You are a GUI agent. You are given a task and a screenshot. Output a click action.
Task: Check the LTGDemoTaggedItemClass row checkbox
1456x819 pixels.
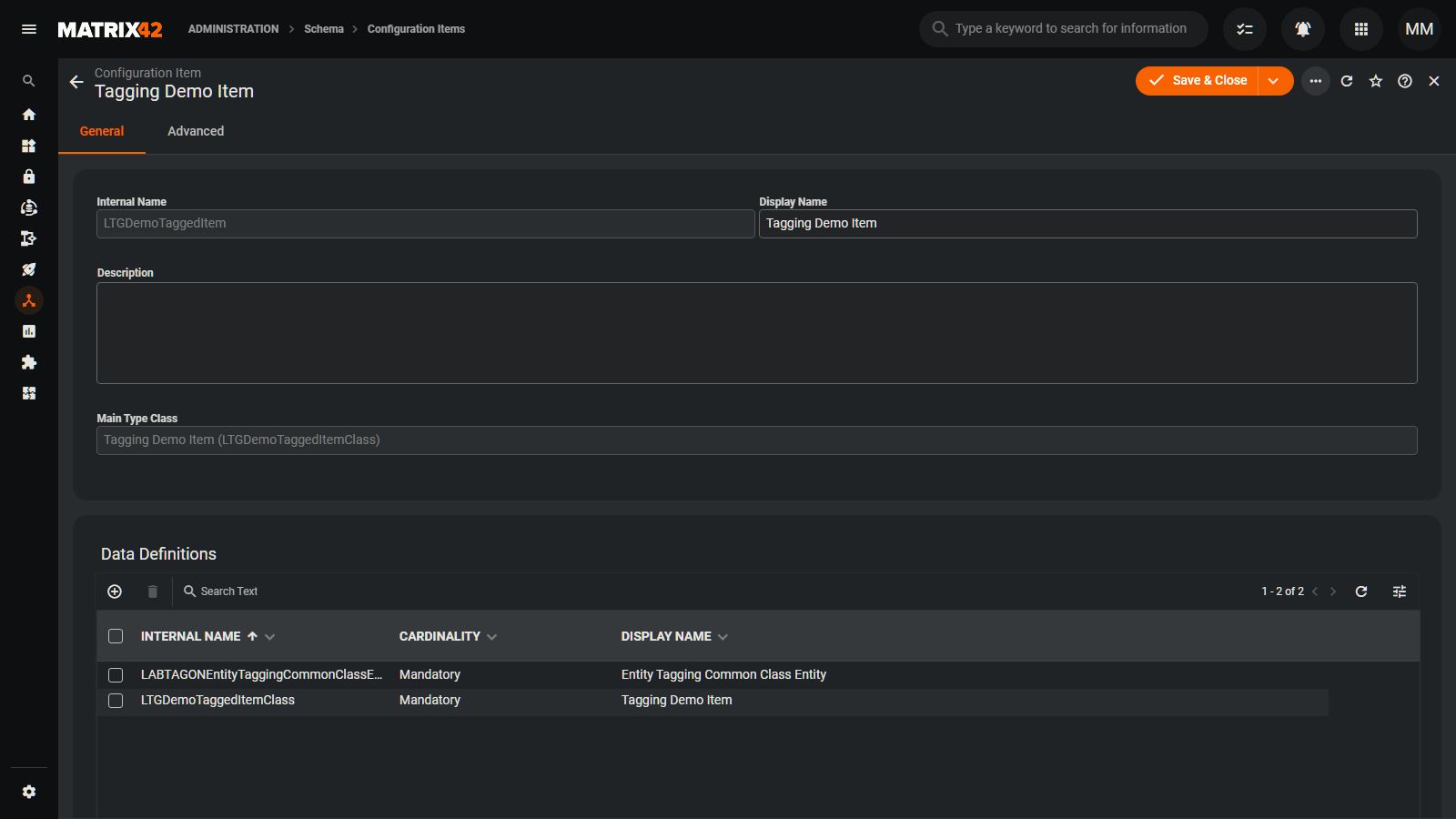pyautogui.click(x=116, y=701)
